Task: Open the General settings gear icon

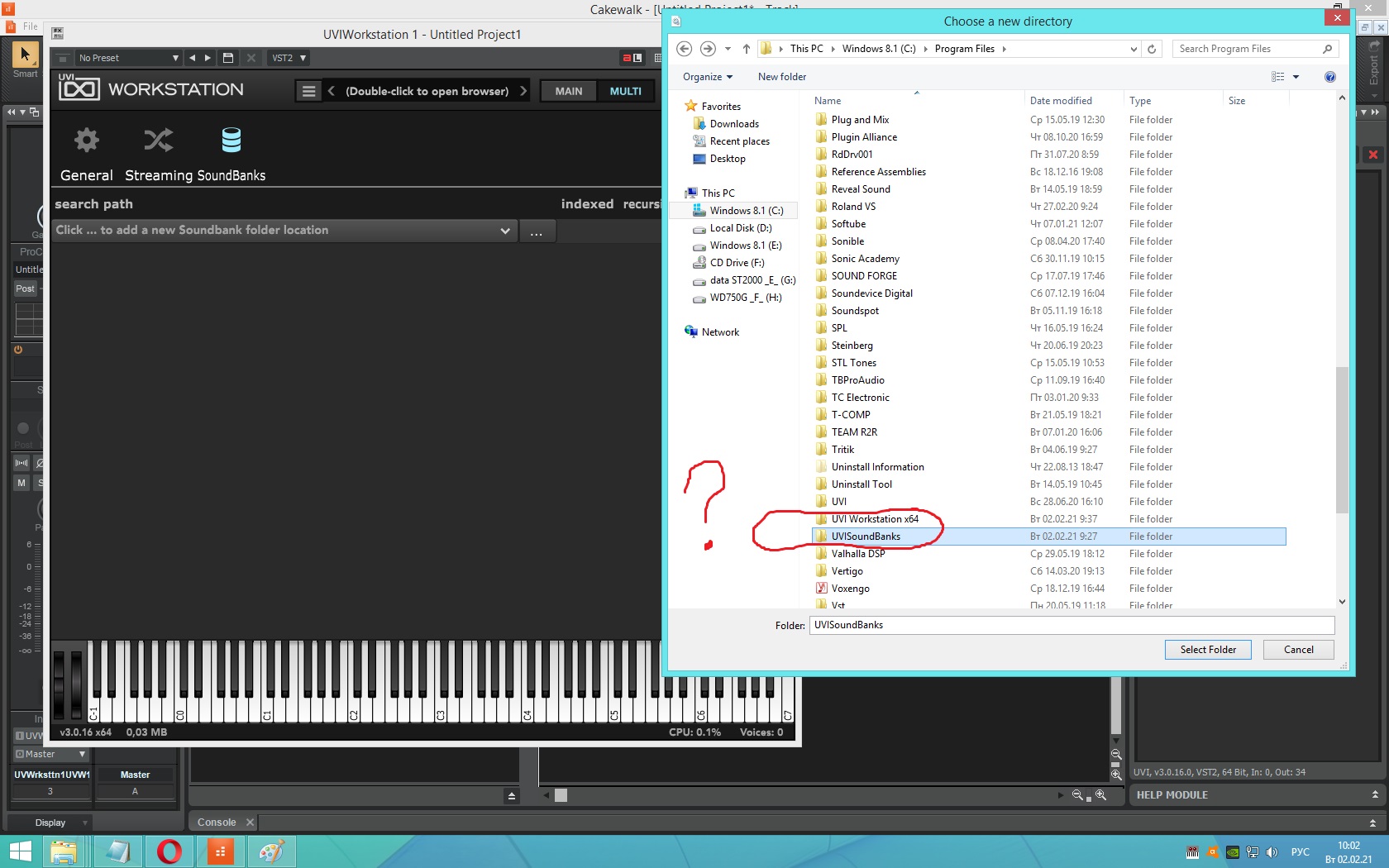Action: click(x=86, y=140)
